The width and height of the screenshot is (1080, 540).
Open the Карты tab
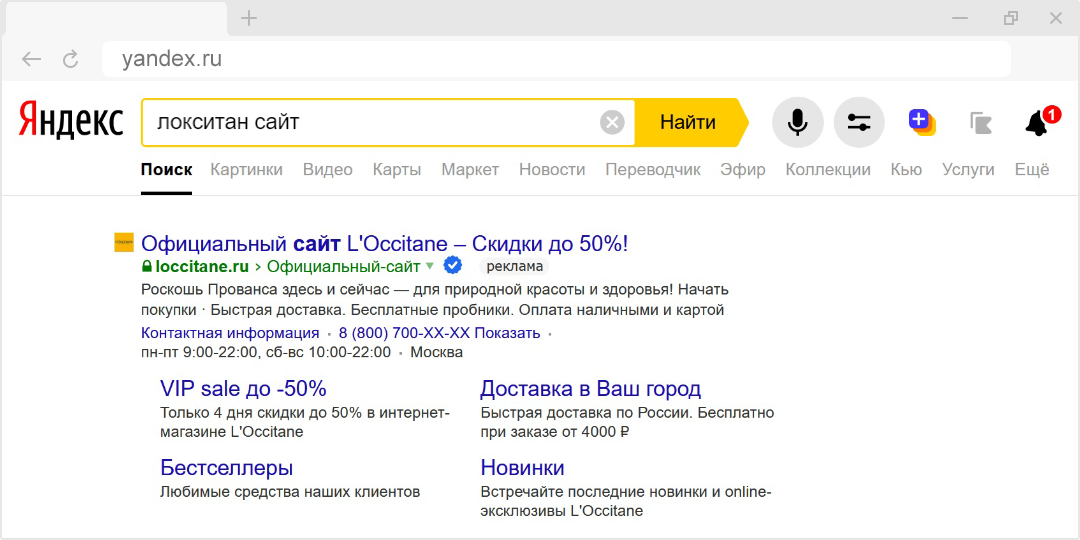pyautogui.click(x=397, y=169)
